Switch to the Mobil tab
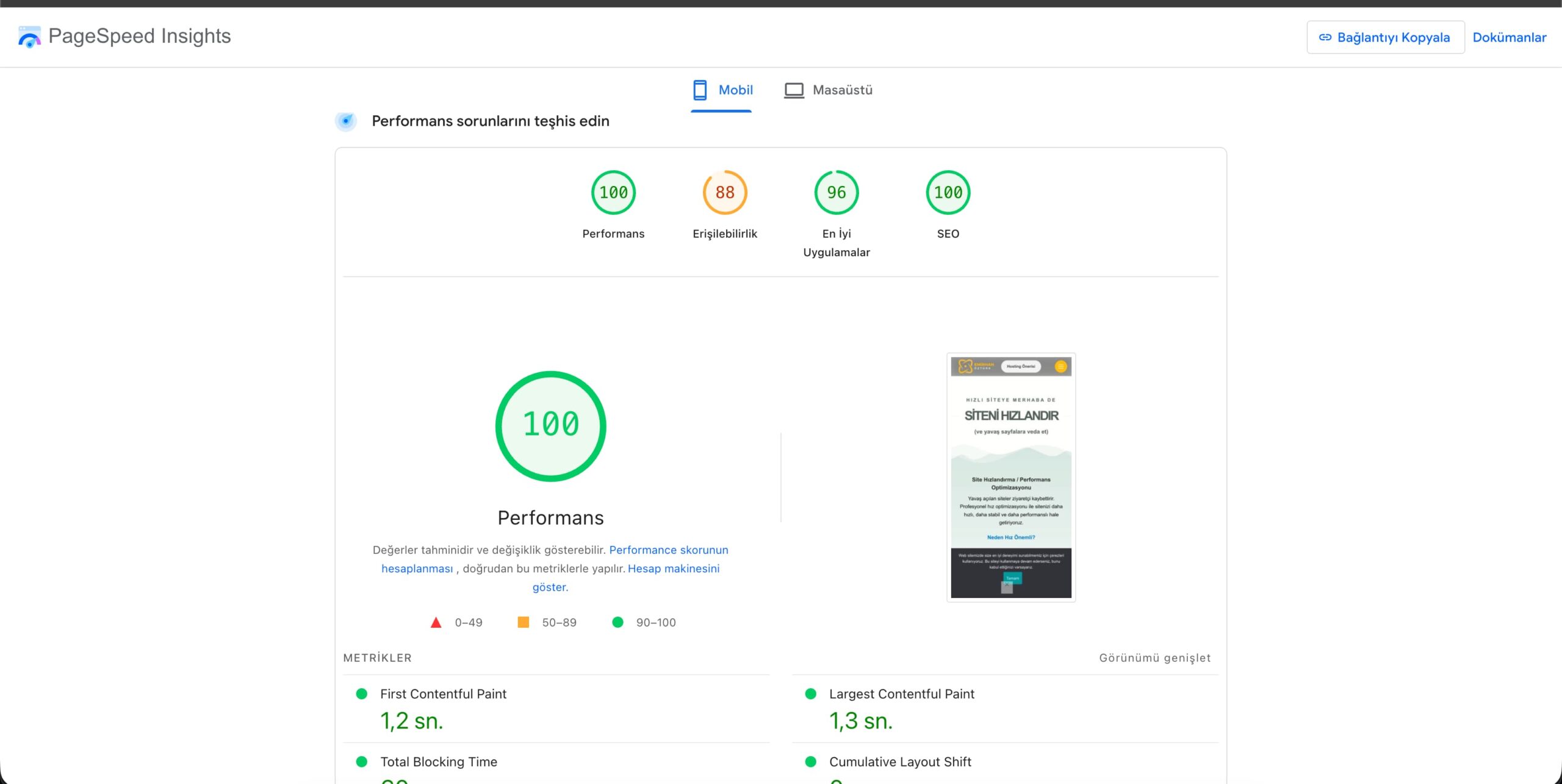The height and width of the screenshot is (784, 1562). [x=735, y=90]
